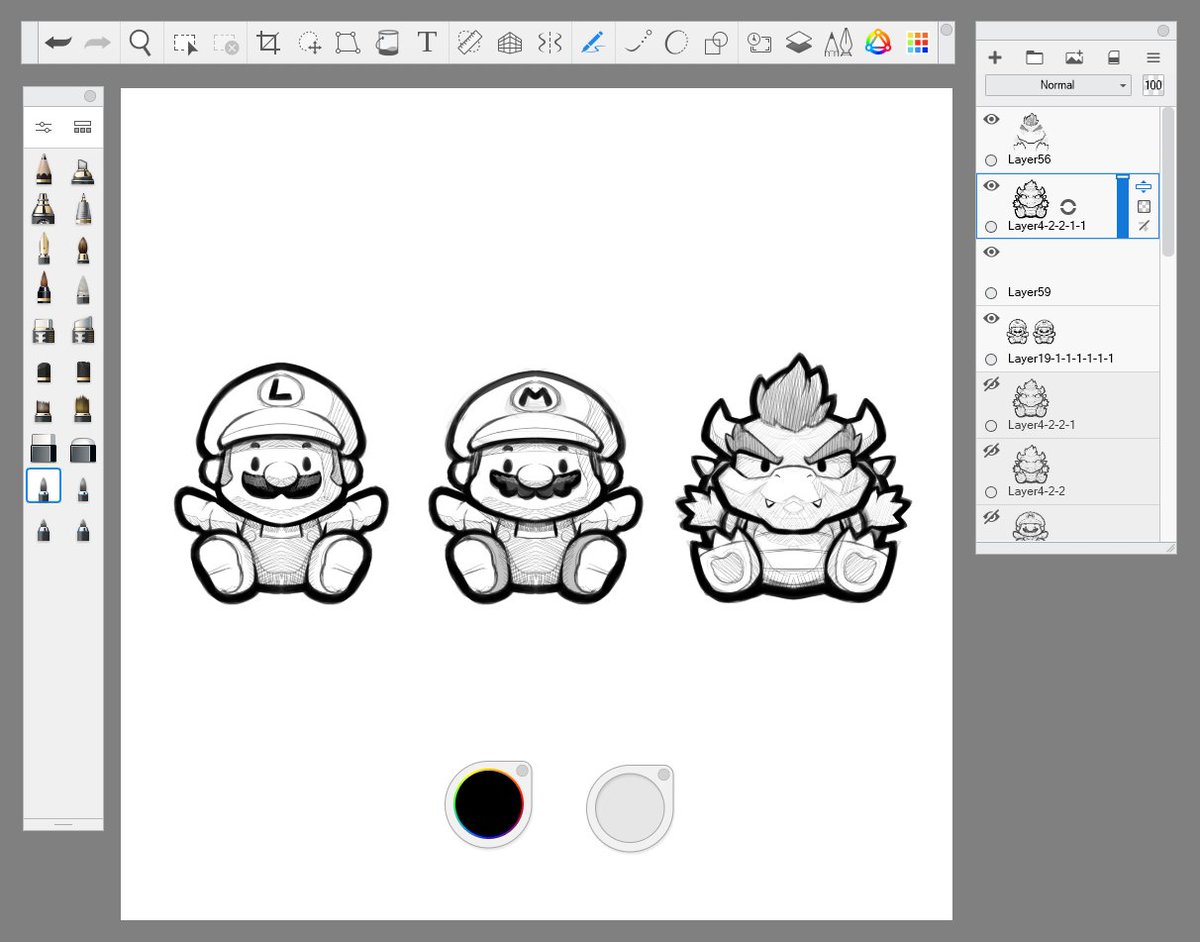The width and height of the screenshot is (1200, 942).
Task: Toggle lock transparency checker icon on selected layer
Action: coord(1144,207)
